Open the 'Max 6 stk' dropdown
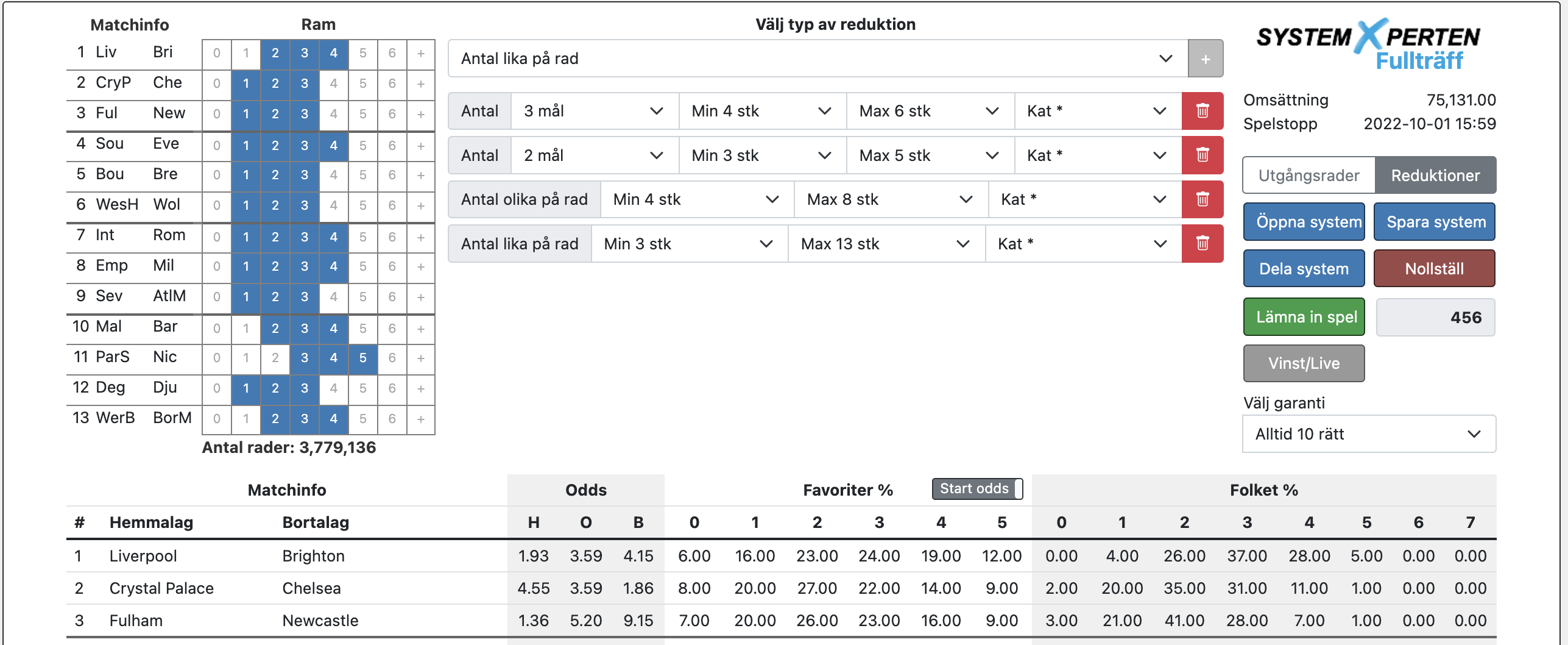 pos(929,111)
